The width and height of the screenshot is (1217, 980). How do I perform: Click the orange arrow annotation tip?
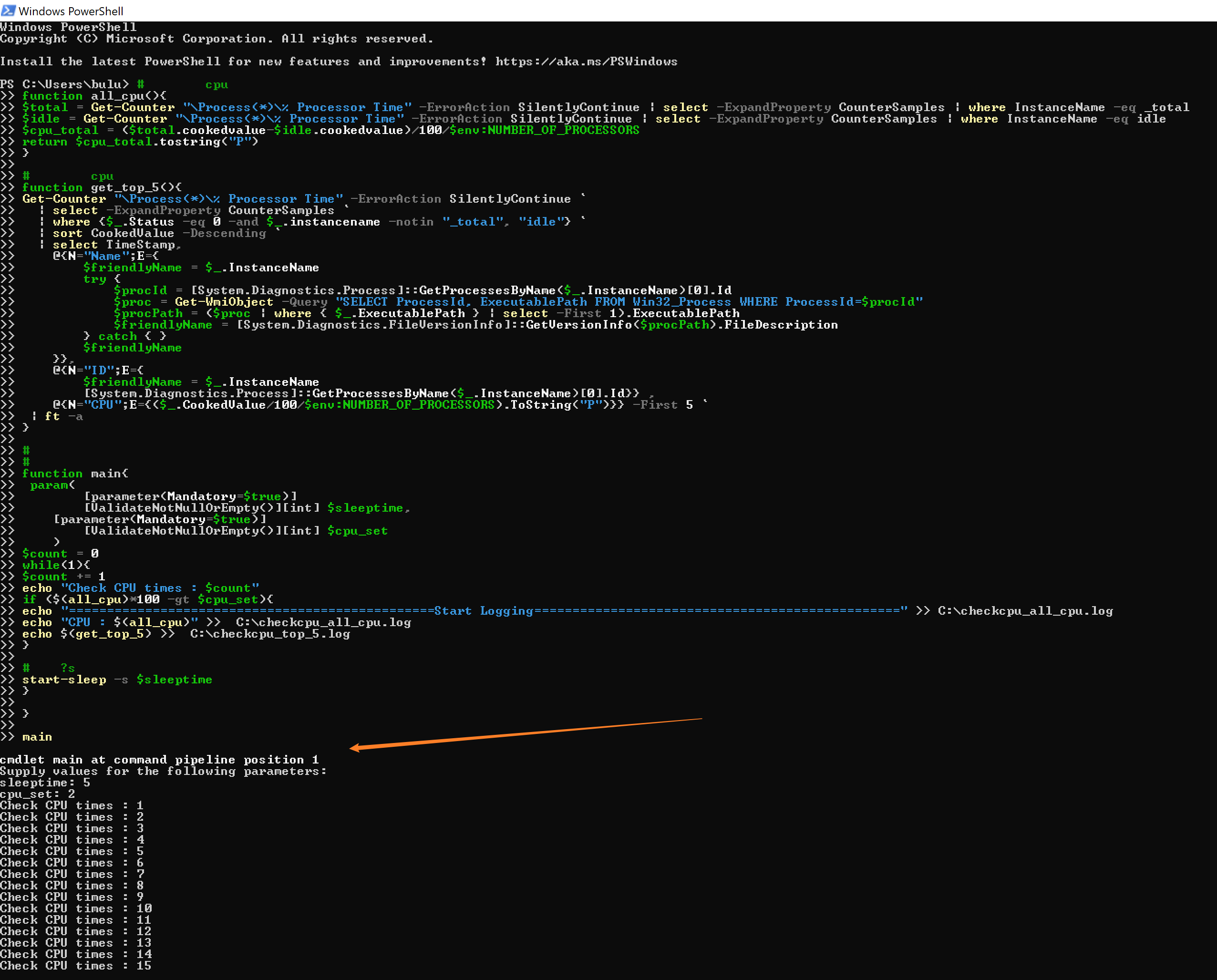pyautogui.click(x=352, y=748)
